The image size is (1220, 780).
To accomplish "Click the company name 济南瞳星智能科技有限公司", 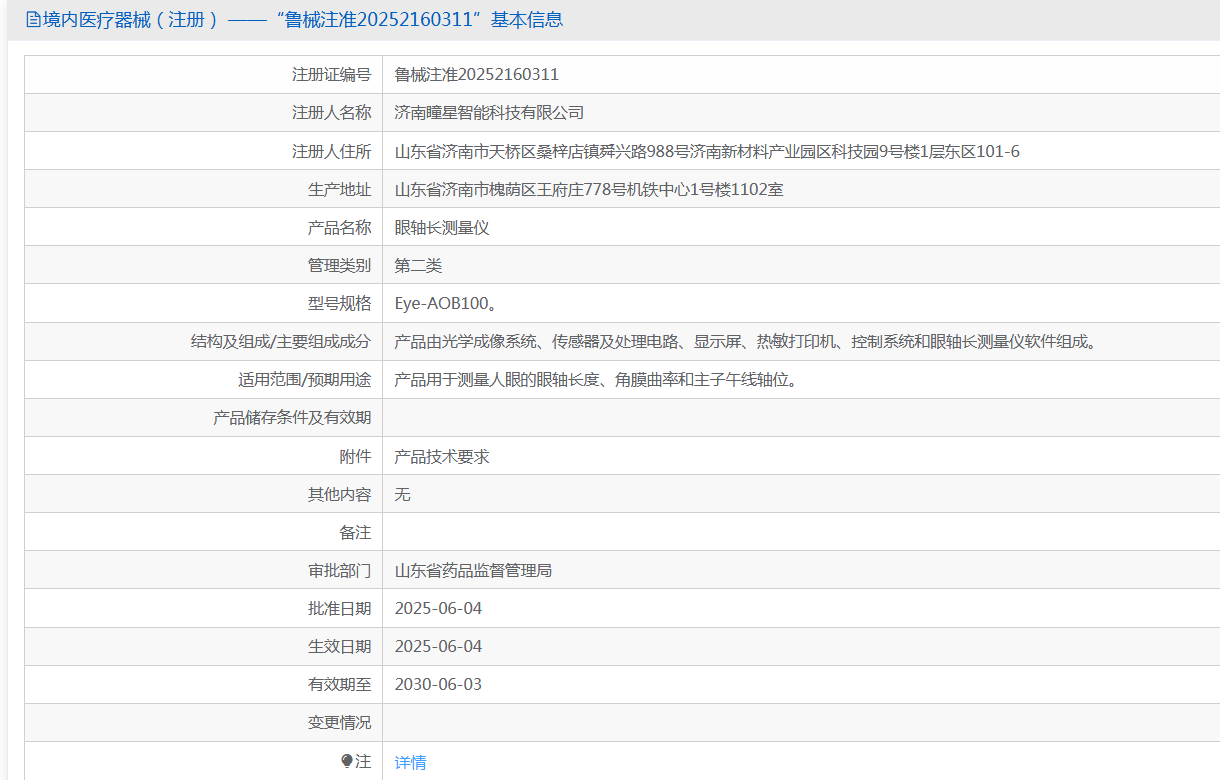I will pyautogui.click(x=489, y=113).
